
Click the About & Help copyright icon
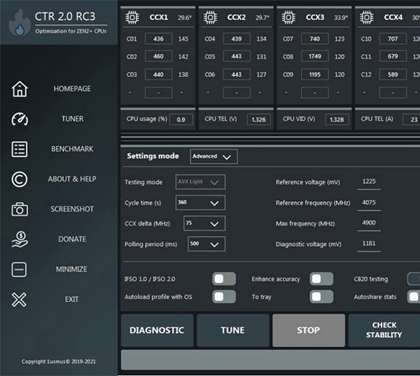(20, 179)
